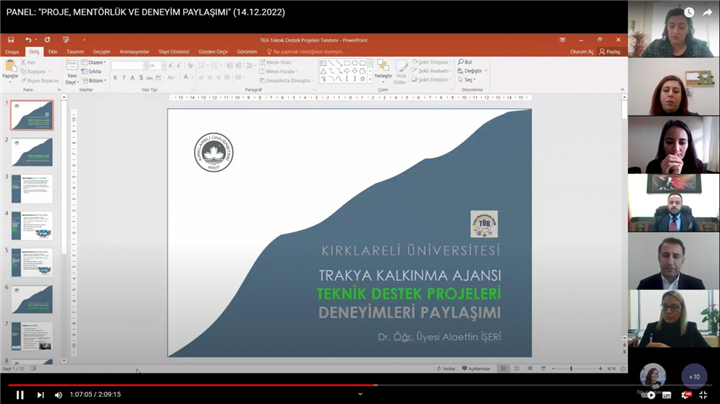Image resolution: width=720 pixels, height=404 pixels.
Task: Click Açıklamalar in PowerPoint status bar
Action: point(476,369)
